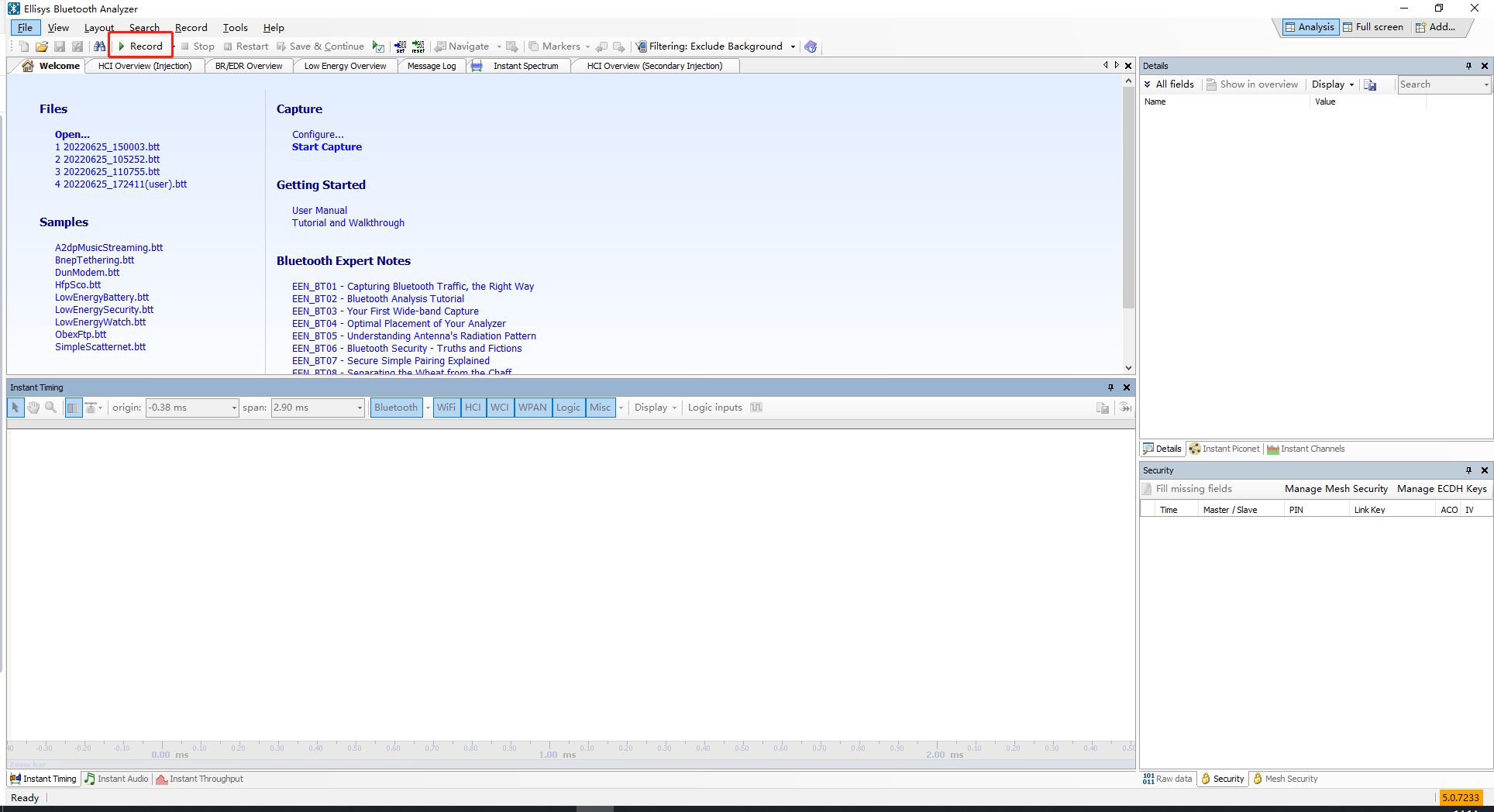Screen dimensions: 1494x812
Task: Select the magnifier zoom tool in Instant Timing
Action: [x=51, y=408]
